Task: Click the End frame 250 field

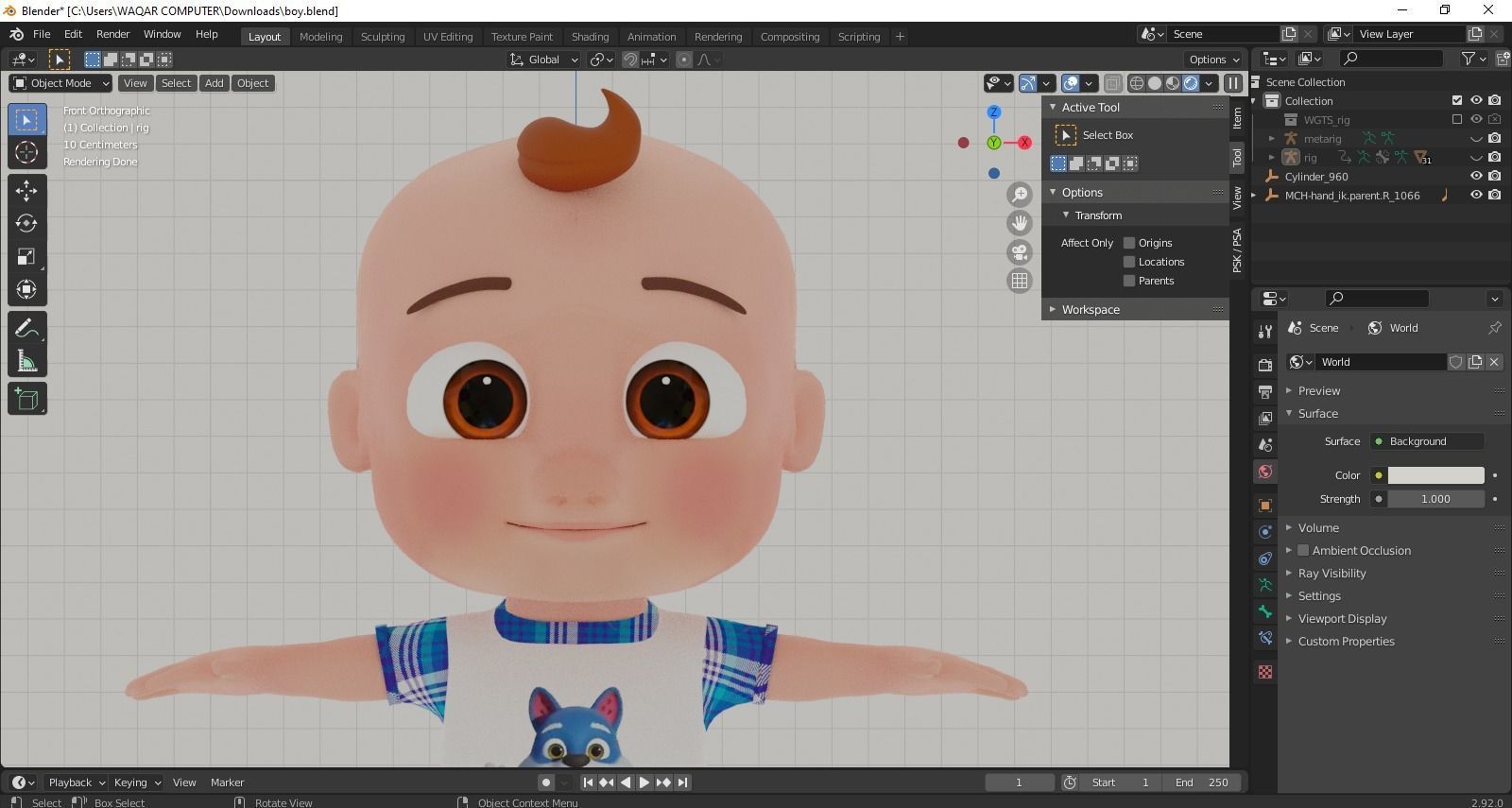Action: (x=1202, y=782)
